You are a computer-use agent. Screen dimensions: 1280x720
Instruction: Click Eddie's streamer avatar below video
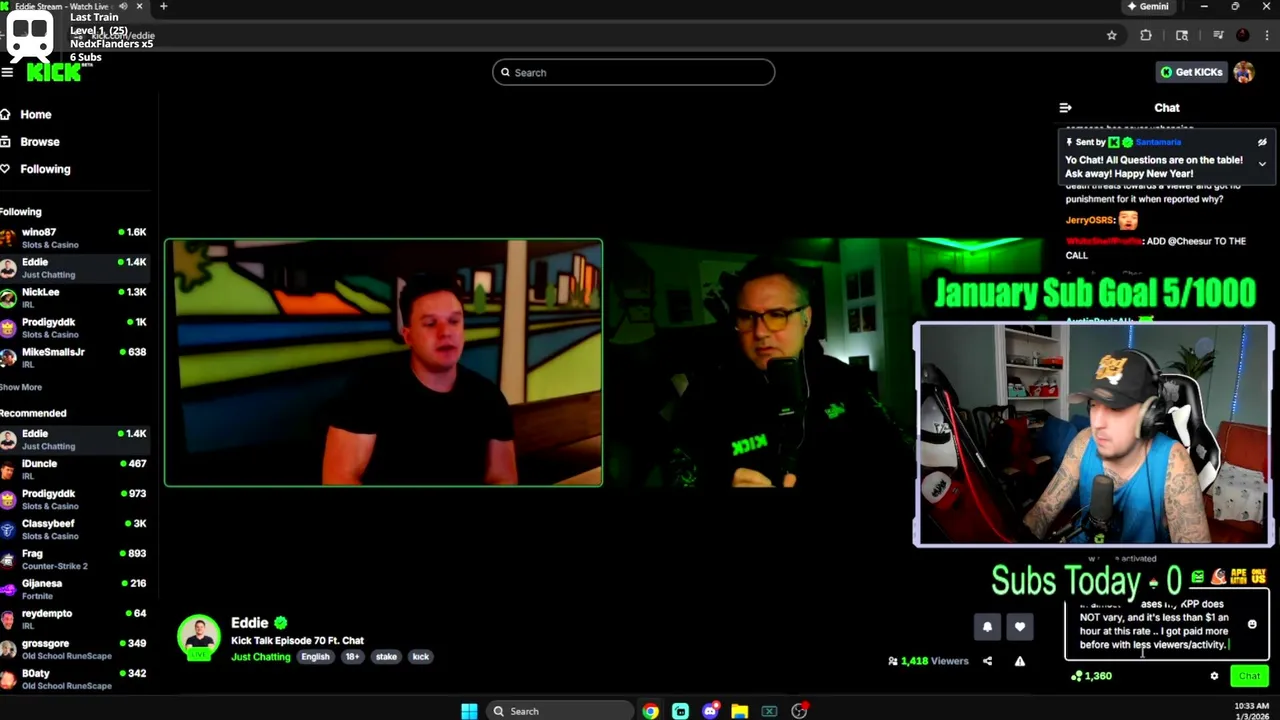tap(199, 637)
